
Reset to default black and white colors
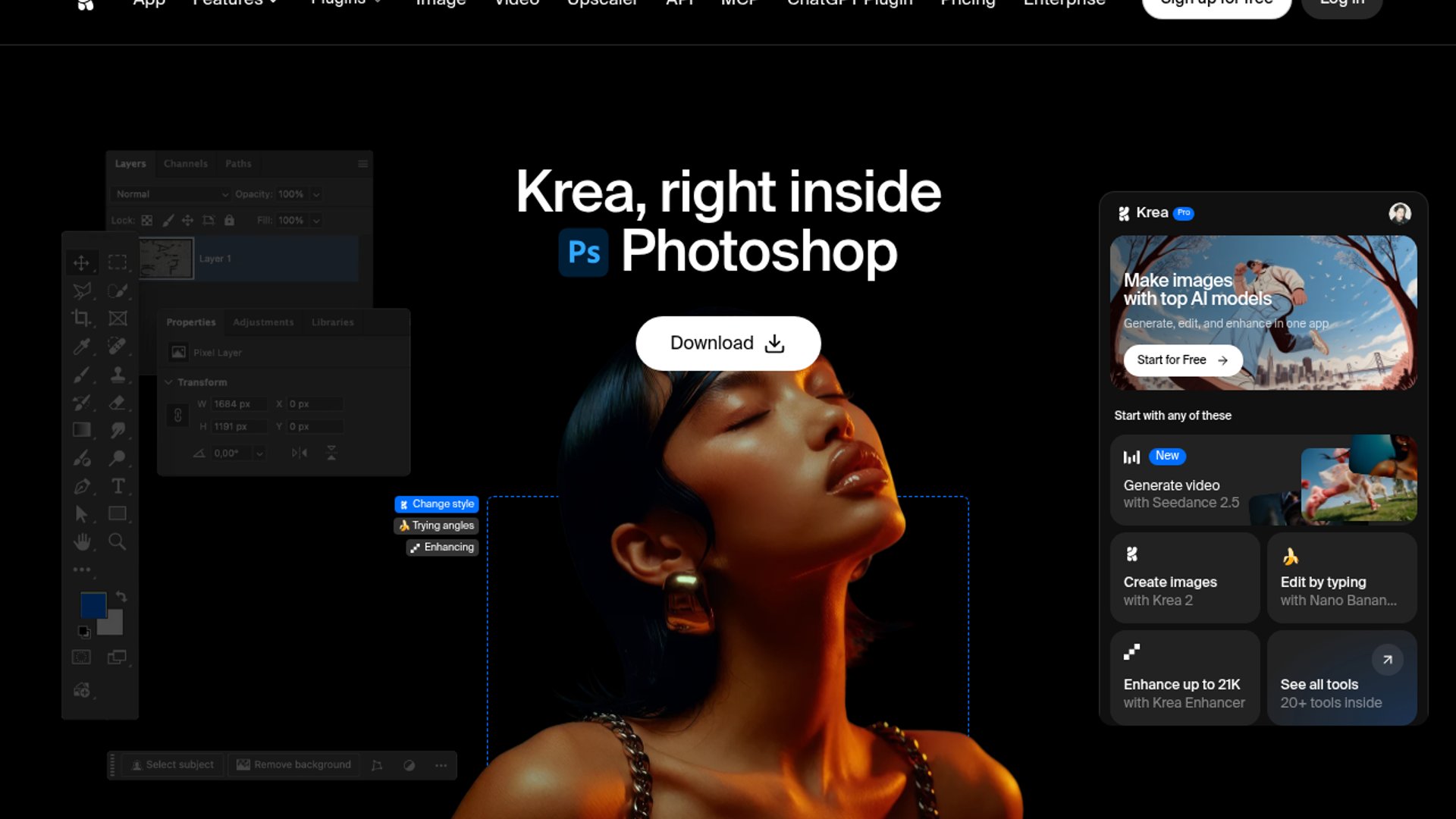point(84,632)
